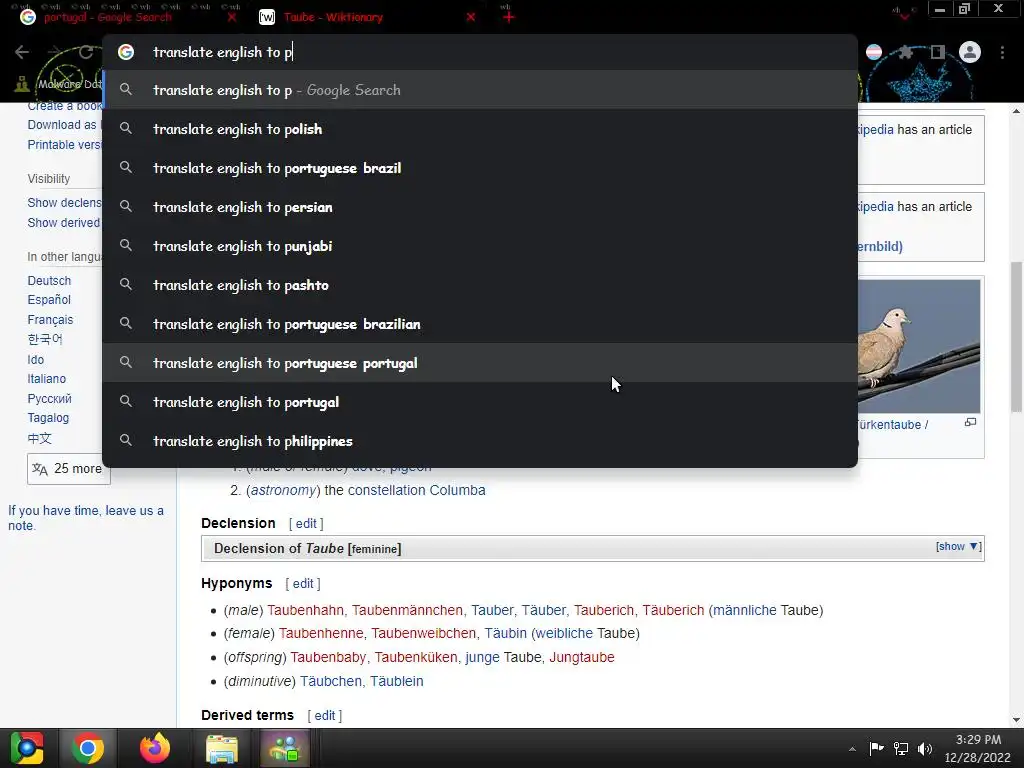This screenshot has height=768, width=1024.
Task: Open Chinese 中文 language link
Action: pyautogui.click(x=39, y=438)
